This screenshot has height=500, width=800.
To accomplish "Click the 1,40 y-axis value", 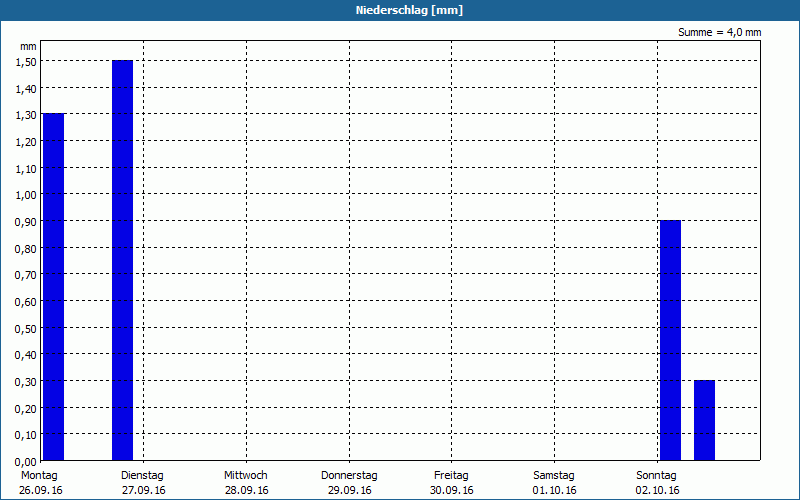I will tap(26, 89).
